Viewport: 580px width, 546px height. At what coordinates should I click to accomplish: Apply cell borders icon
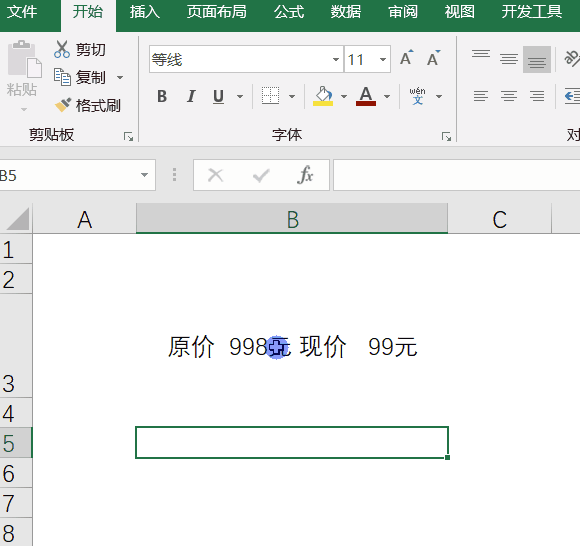click(x=270, y=96)
